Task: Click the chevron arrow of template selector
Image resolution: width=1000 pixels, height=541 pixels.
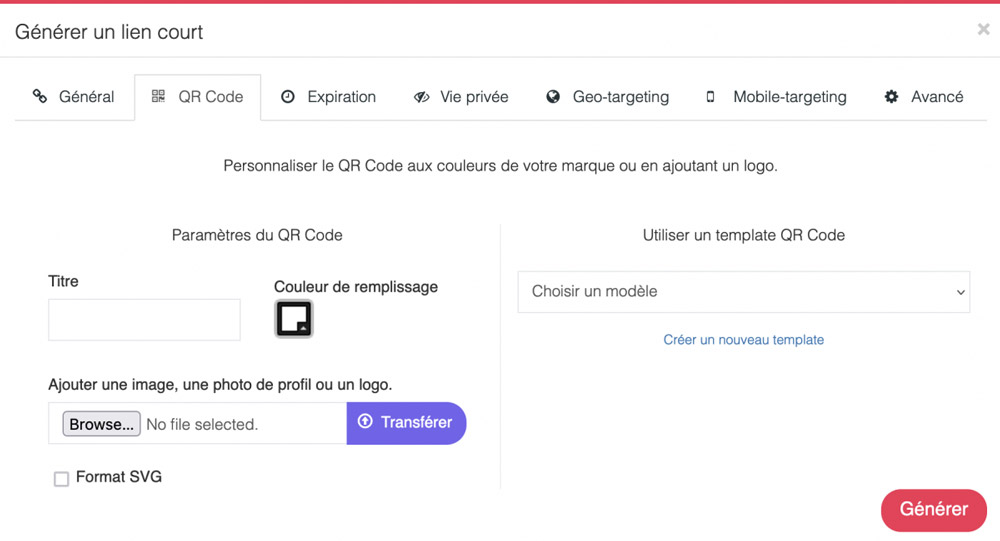Action: (960, 292)
